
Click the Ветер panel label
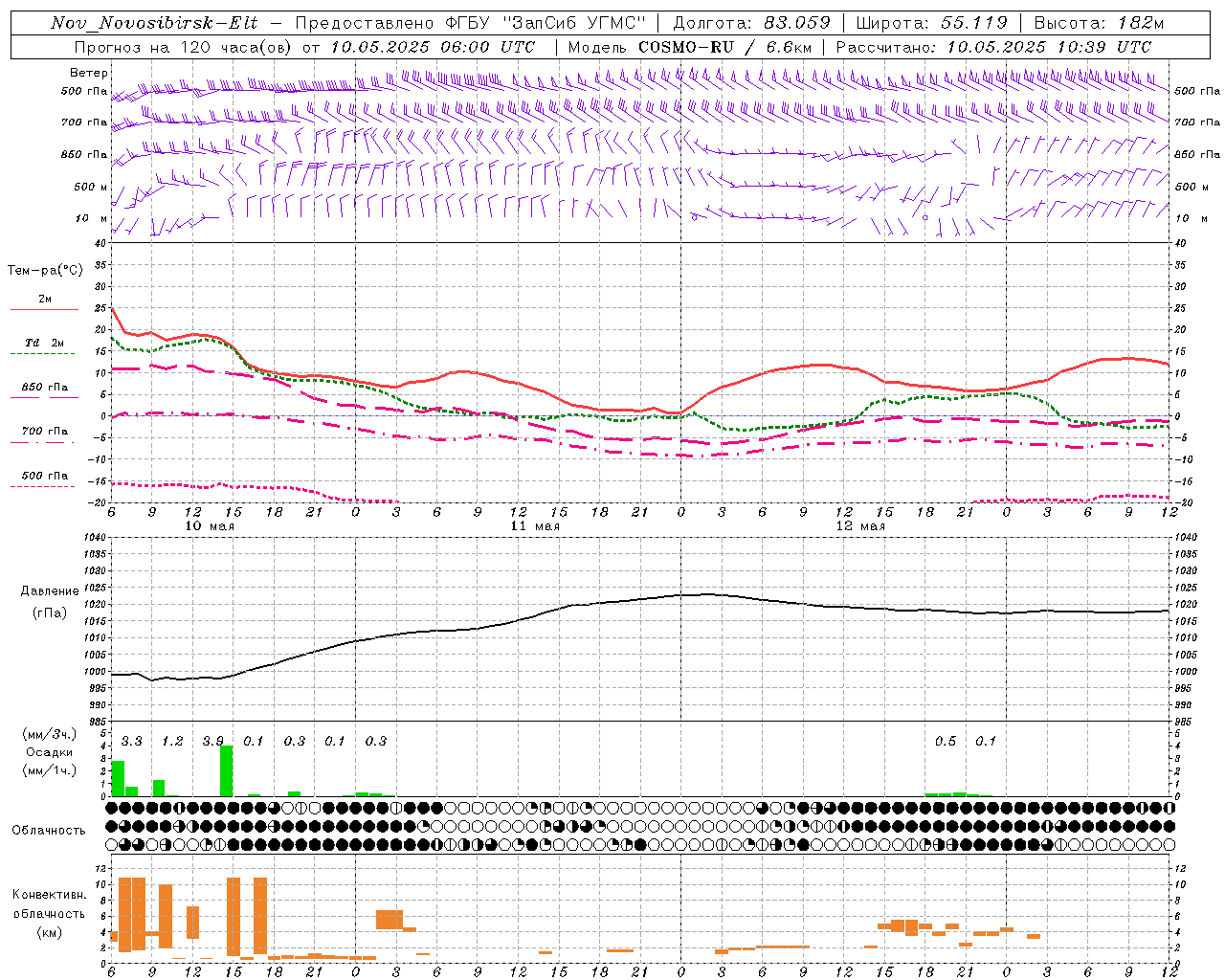89,73
